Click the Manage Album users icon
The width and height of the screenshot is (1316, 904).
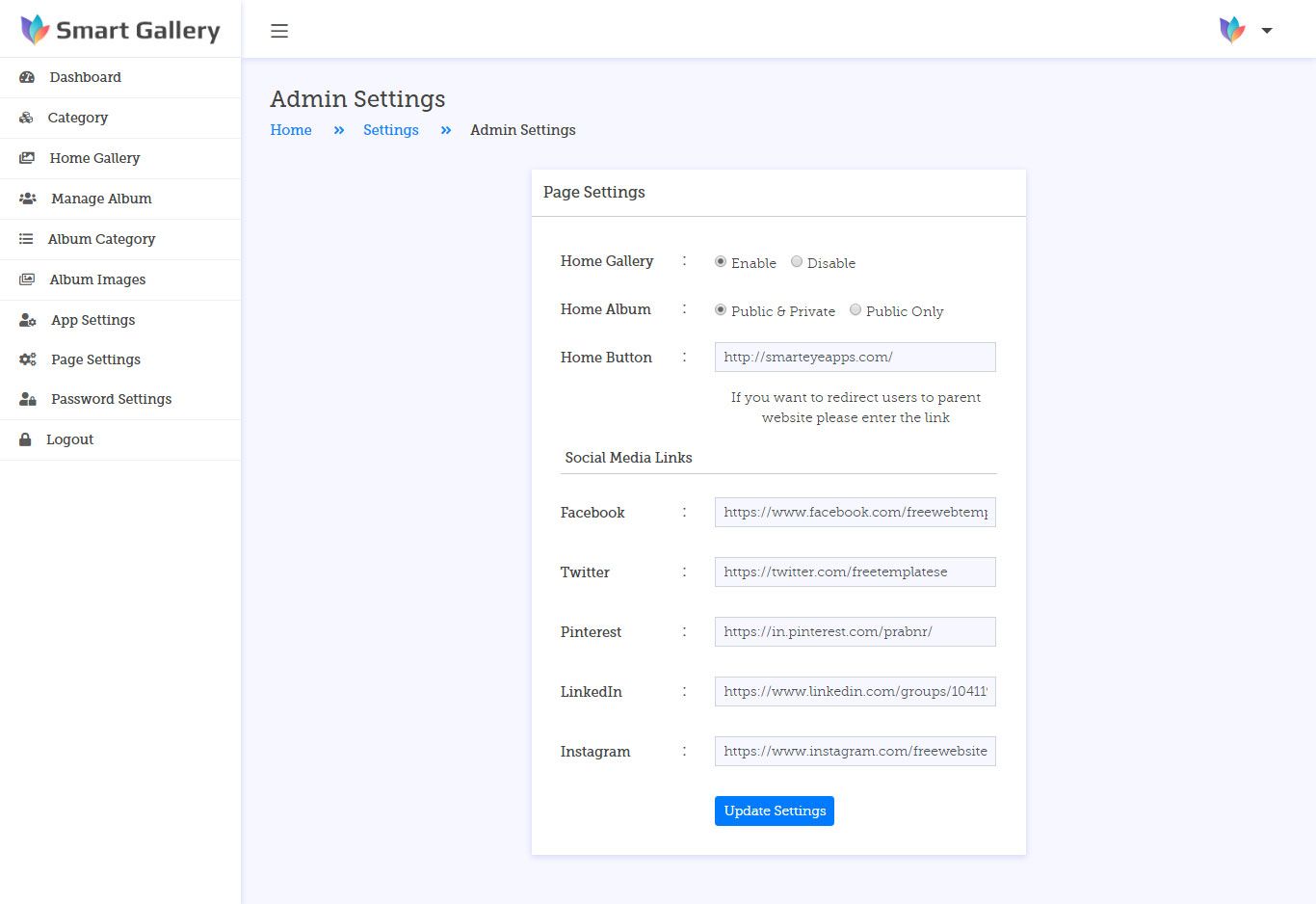pyautogui.click(x=28, y=199)
